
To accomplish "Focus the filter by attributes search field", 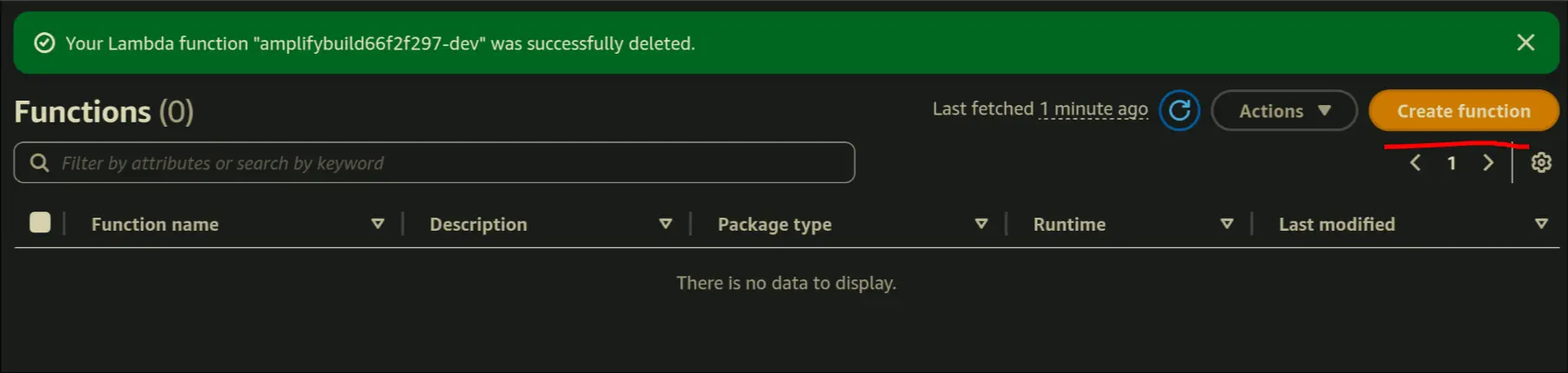I will click(450, 163).
